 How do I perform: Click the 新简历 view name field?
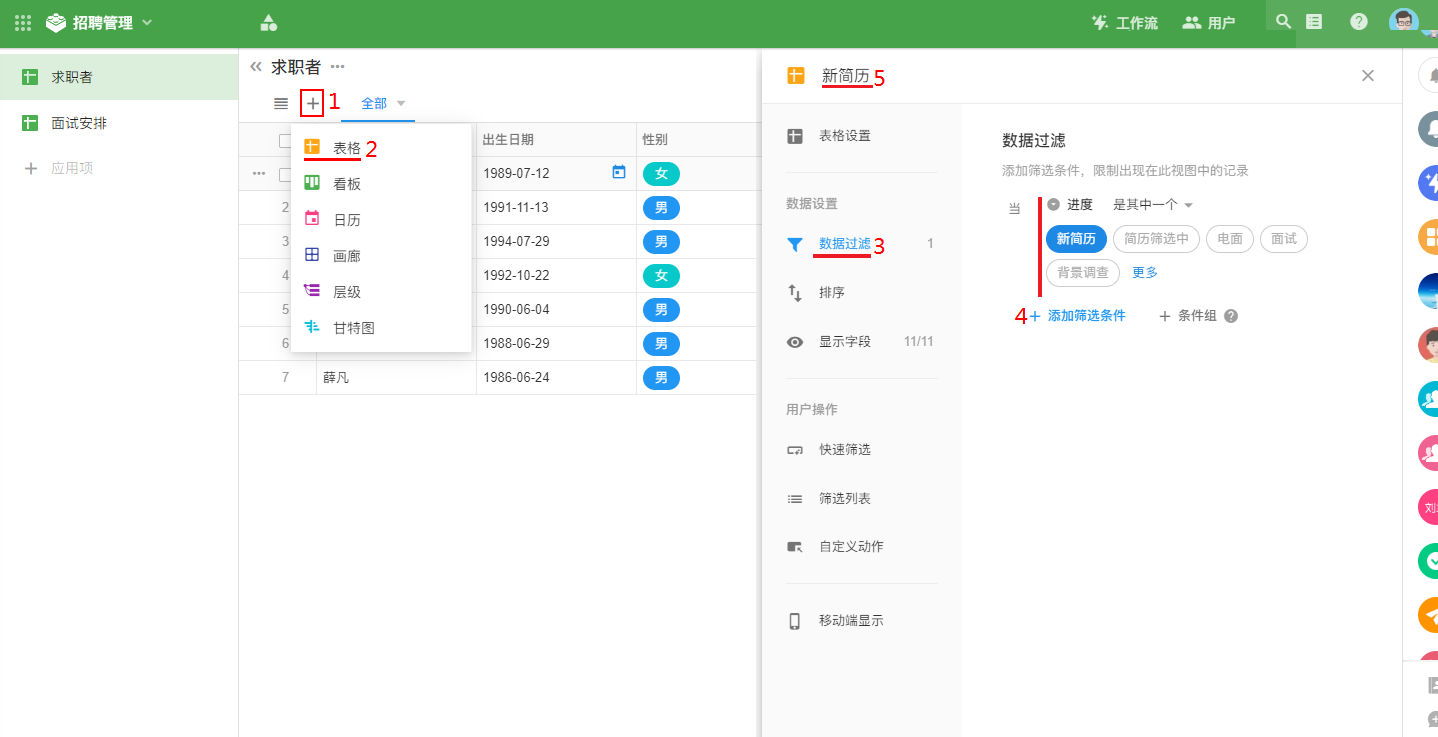click(x=846, y=75)
